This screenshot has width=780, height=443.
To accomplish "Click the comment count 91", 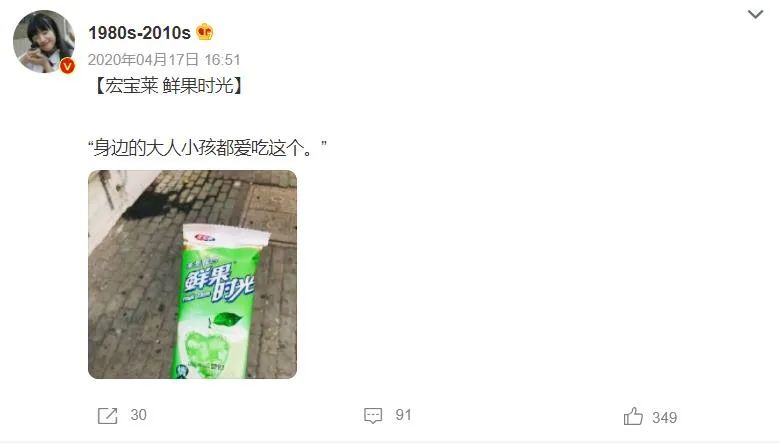I will (x=403, y=415).
